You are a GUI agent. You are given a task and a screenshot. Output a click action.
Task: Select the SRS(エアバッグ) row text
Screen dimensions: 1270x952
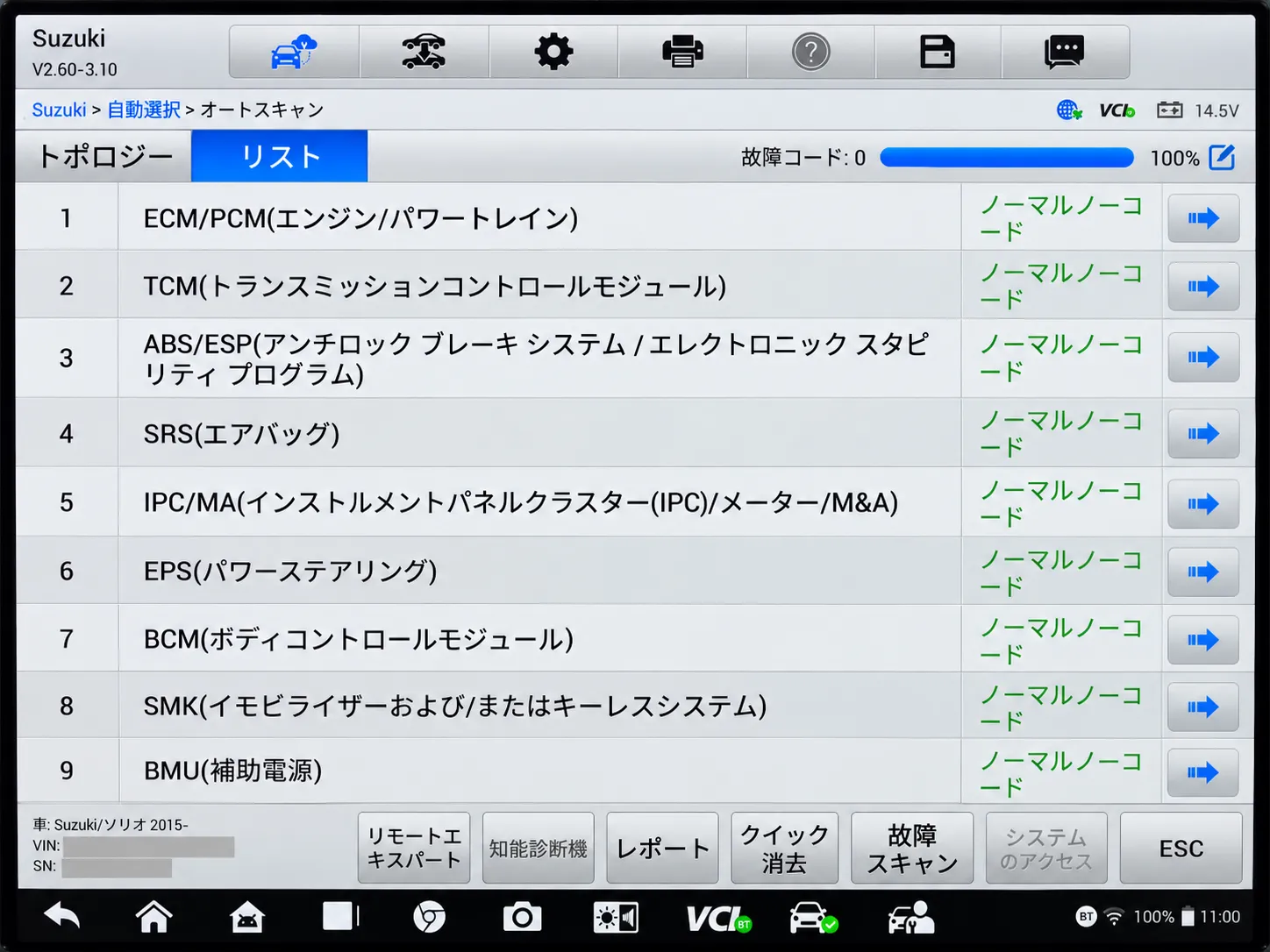click(241, 434)
